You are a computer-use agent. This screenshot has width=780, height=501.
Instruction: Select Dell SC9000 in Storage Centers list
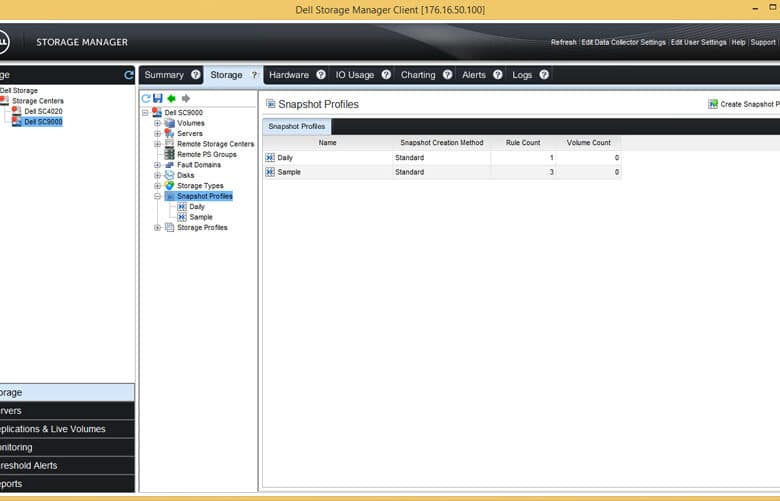coord(43,121)
